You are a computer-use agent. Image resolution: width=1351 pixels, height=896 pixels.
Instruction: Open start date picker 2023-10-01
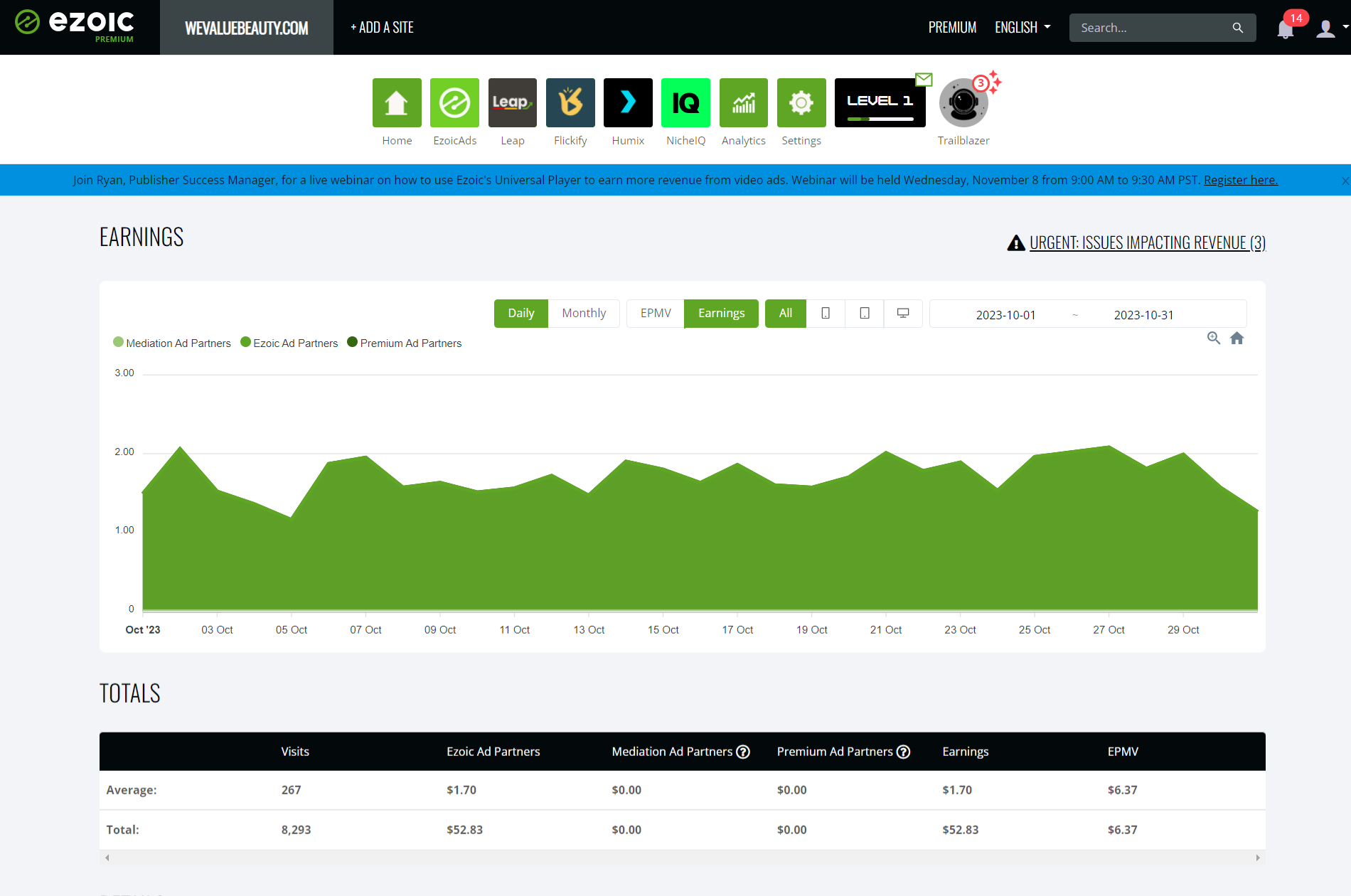1005,315
